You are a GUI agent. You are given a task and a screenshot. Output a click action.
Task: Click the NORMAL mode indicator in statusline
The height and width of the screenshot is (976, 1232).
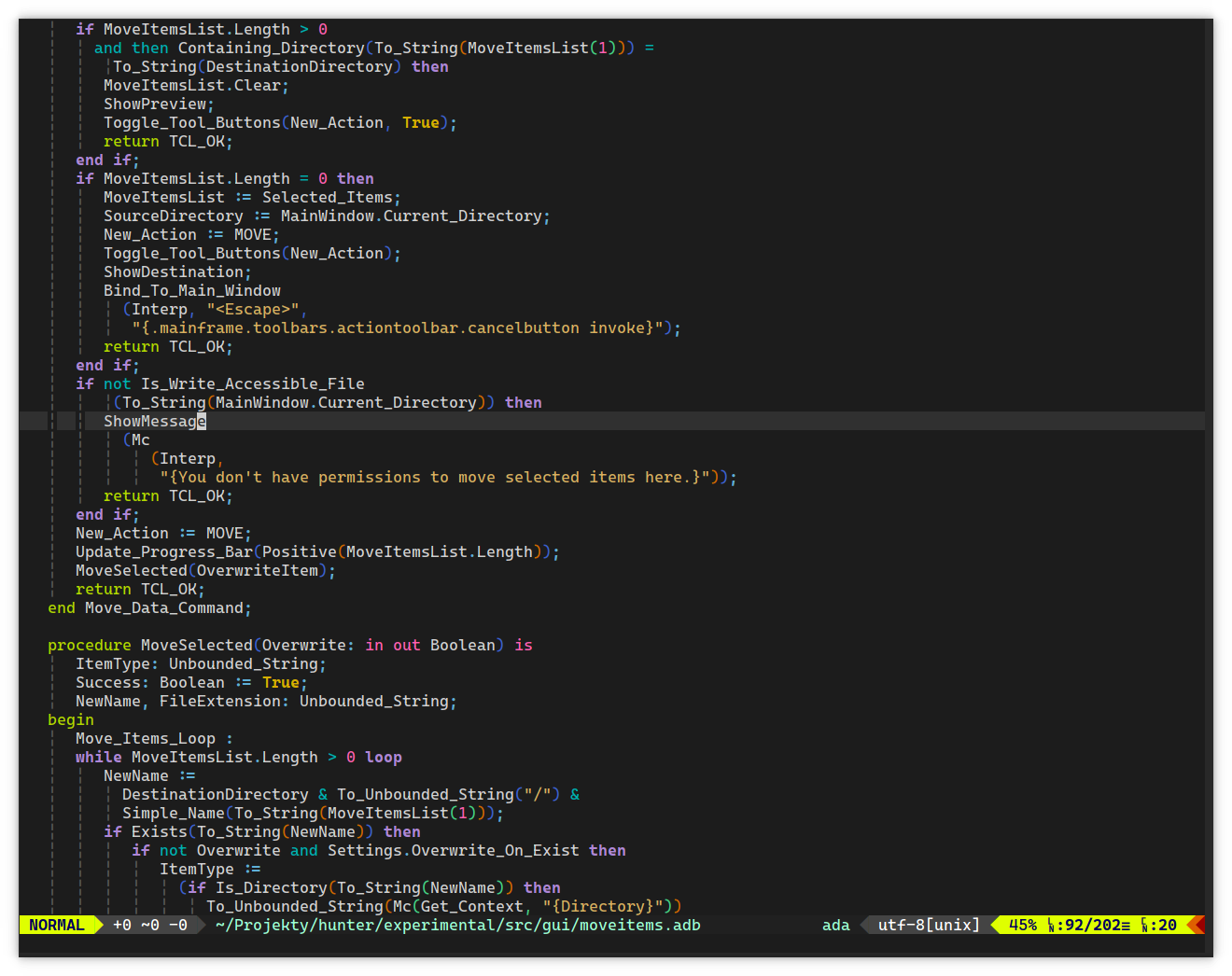click(x=56, y=925)
